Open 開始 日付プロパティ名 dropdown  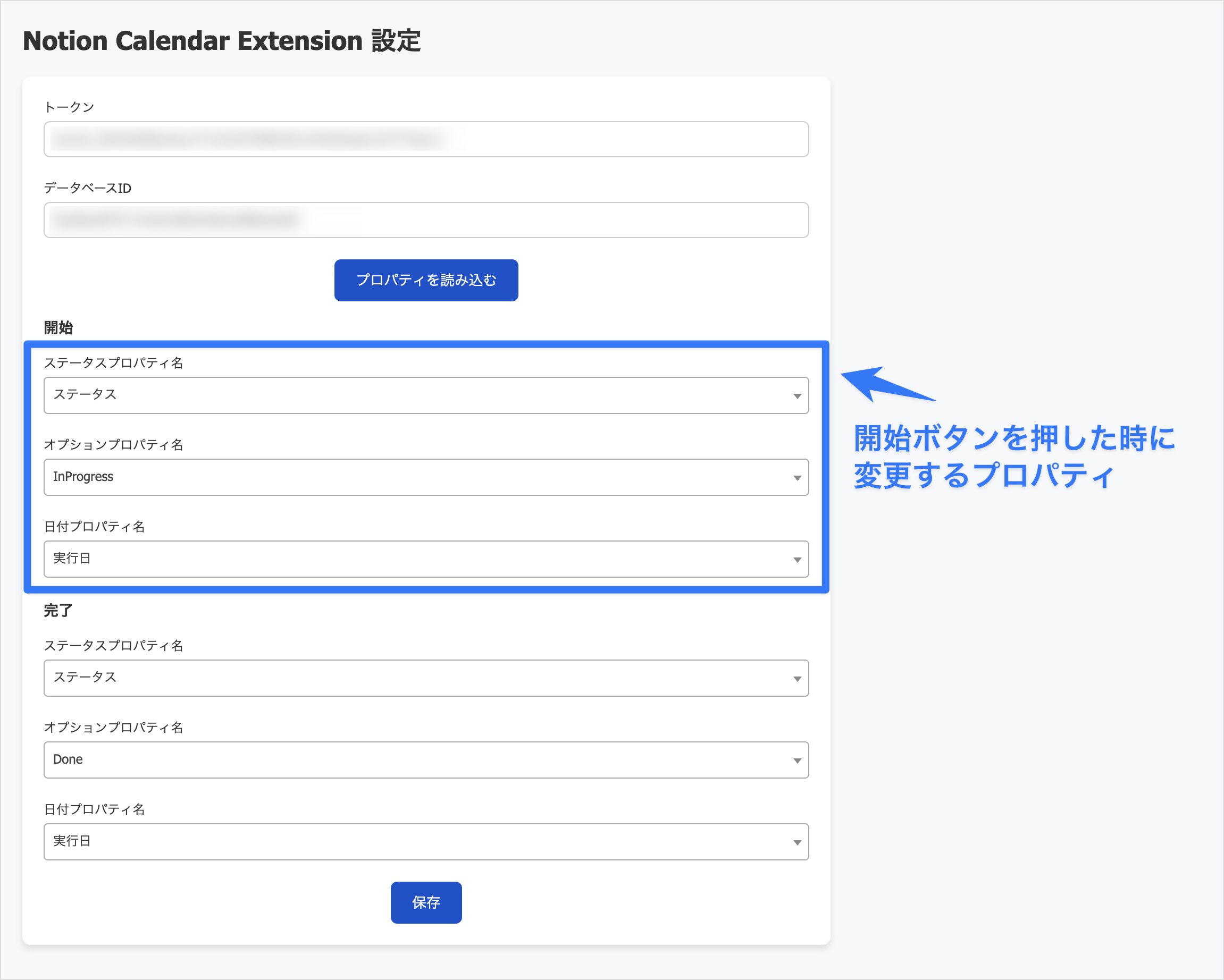pos(426,559)
